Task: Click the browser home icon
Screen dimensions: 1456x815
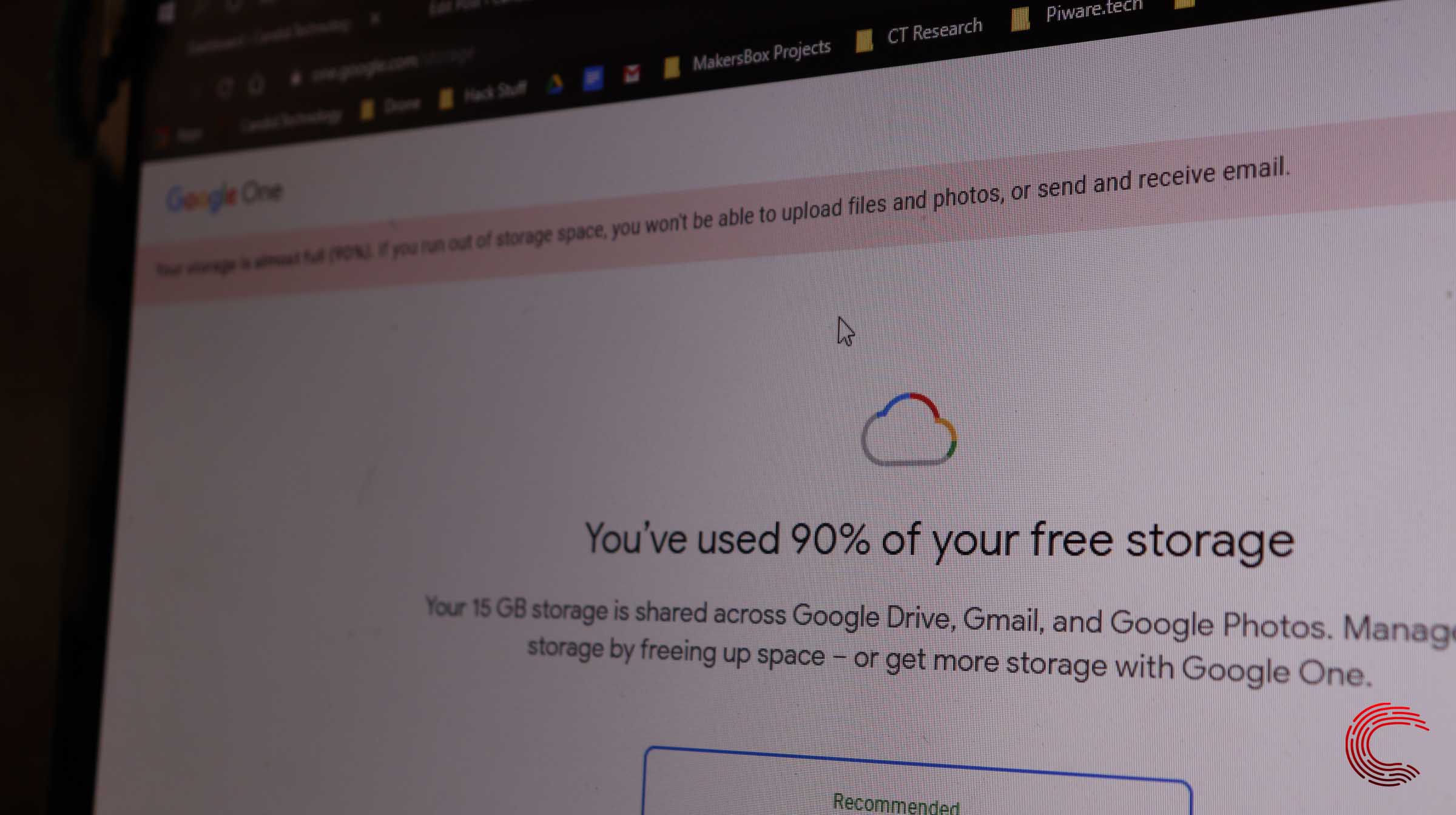Action: pos(257,85)
